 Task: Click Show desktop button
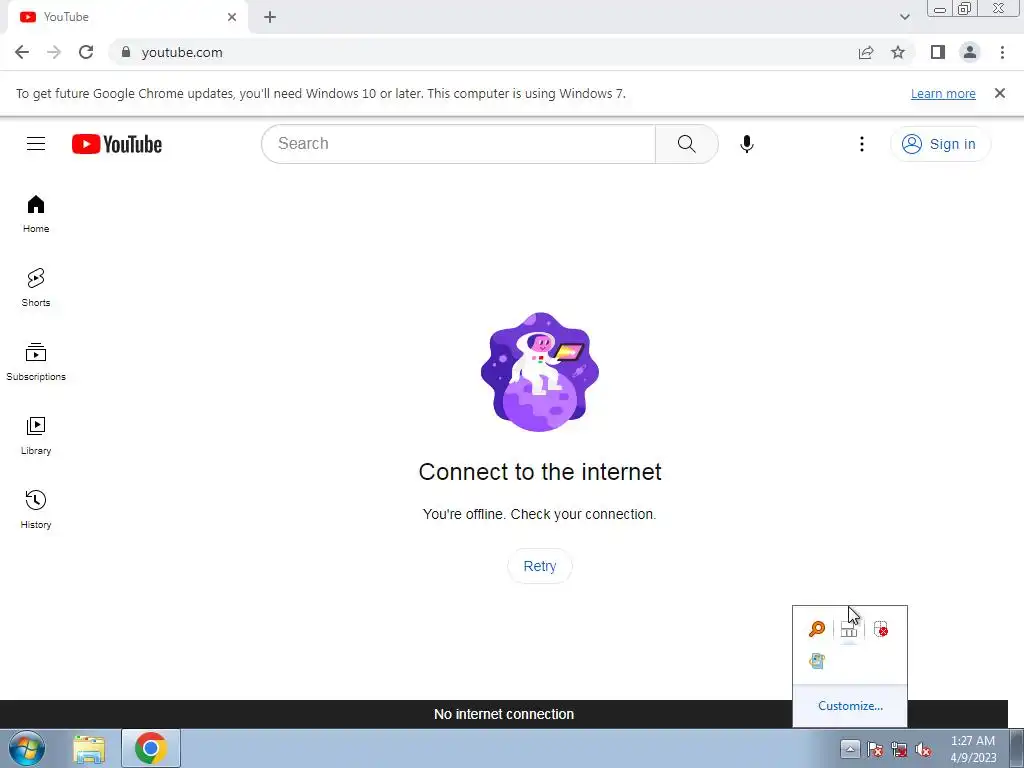[1017, 748]
